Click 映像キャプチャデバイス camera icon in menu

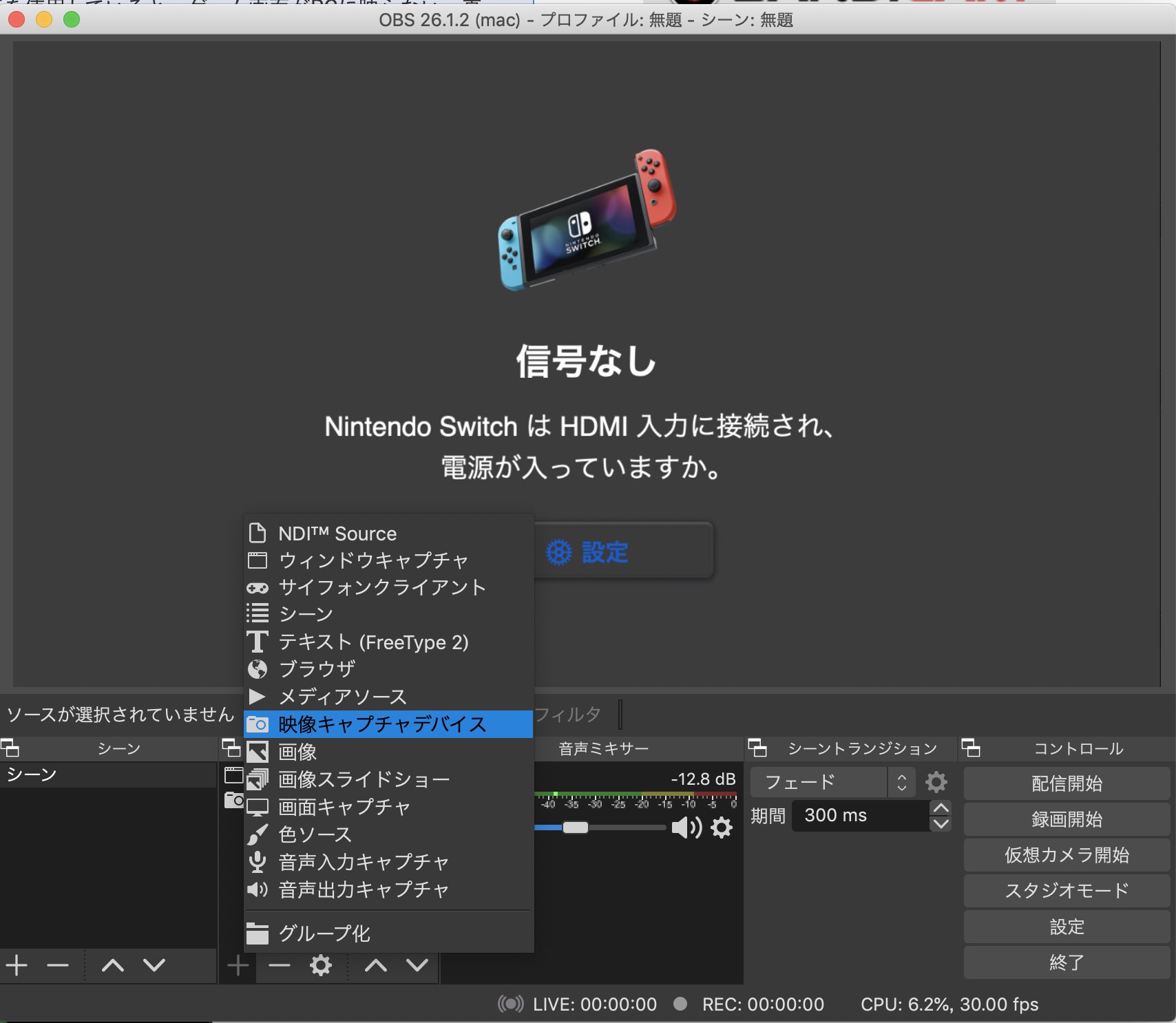[x=258, y=724]
